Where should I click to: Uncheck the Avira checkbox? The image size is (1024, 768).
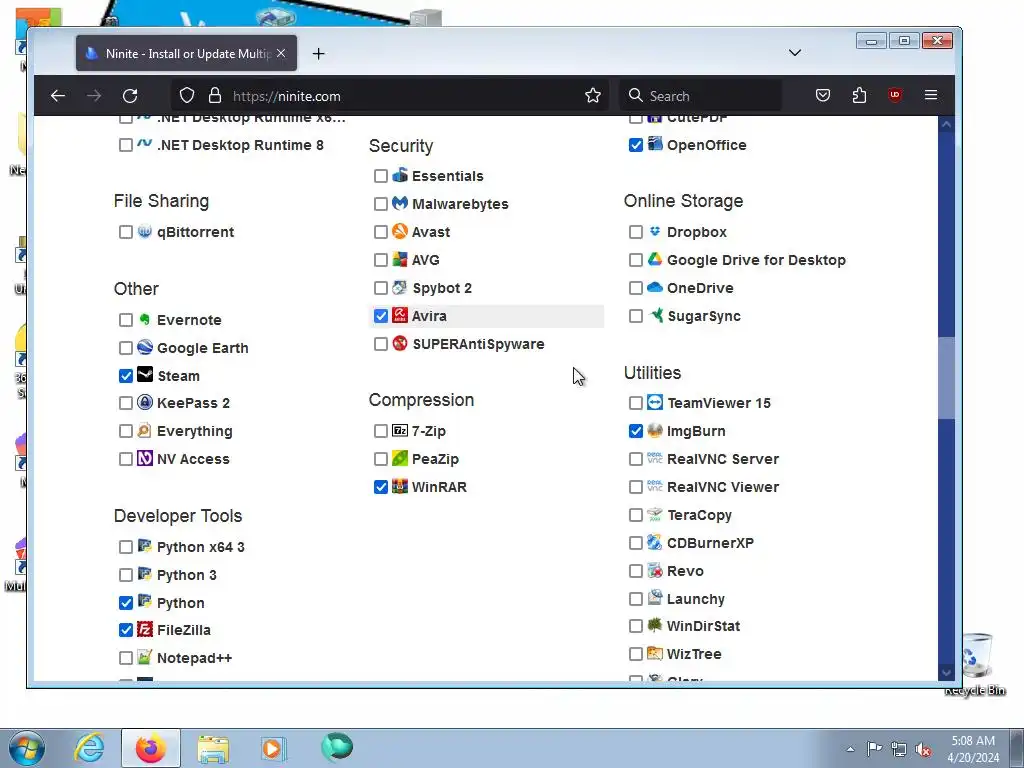click(381, 316)
